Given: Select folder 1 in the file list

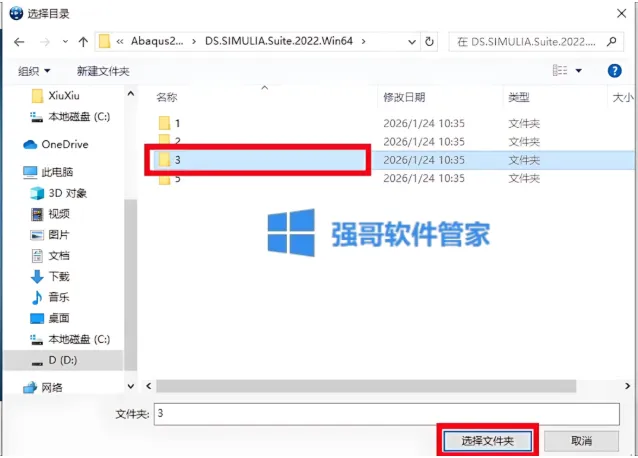Looking at the screenshot, I should [x=177, y=123].
